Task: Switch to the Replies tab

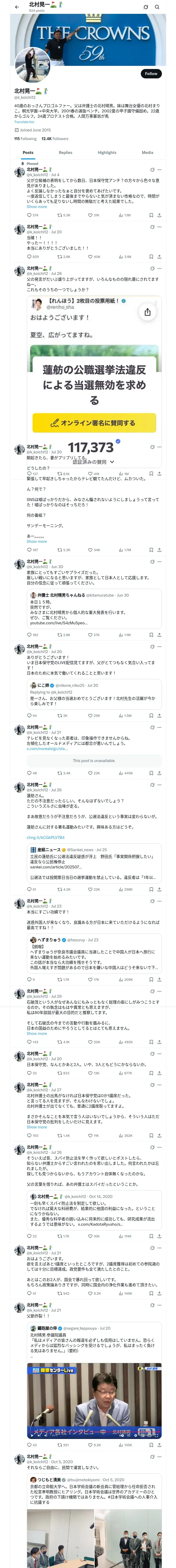Action: [65, 153]
